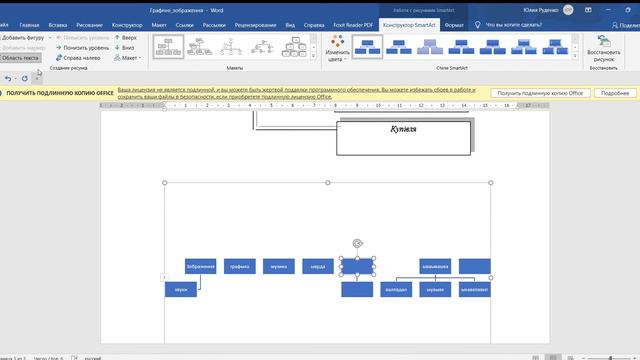Screen dimensions: 640x360
Task: Open the Главная ribbon tab
Action: tap(29, 25)
